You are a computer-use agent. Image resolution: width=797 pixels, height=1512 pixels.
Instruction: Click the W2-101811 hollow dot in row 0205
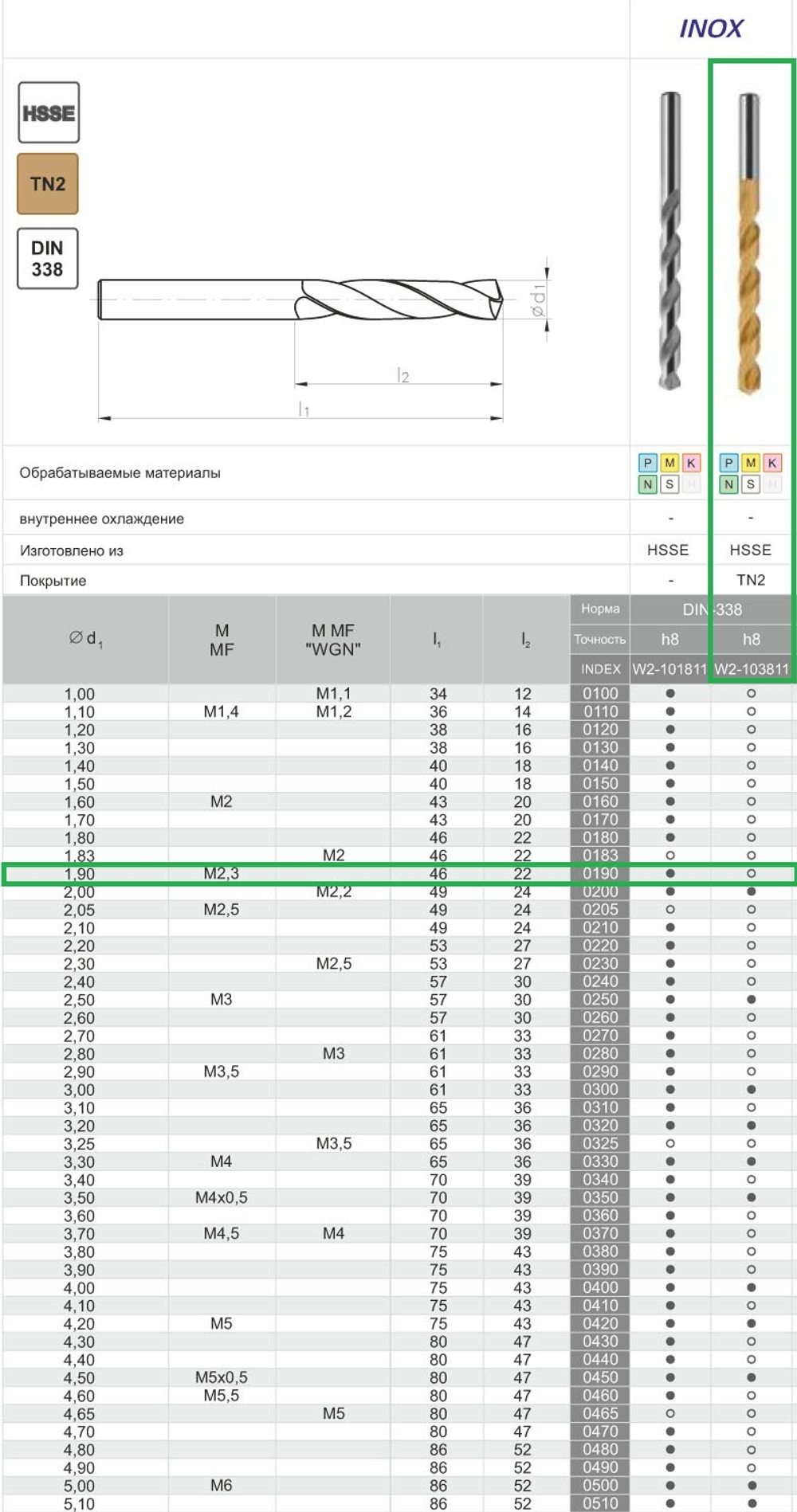[670, 910]
